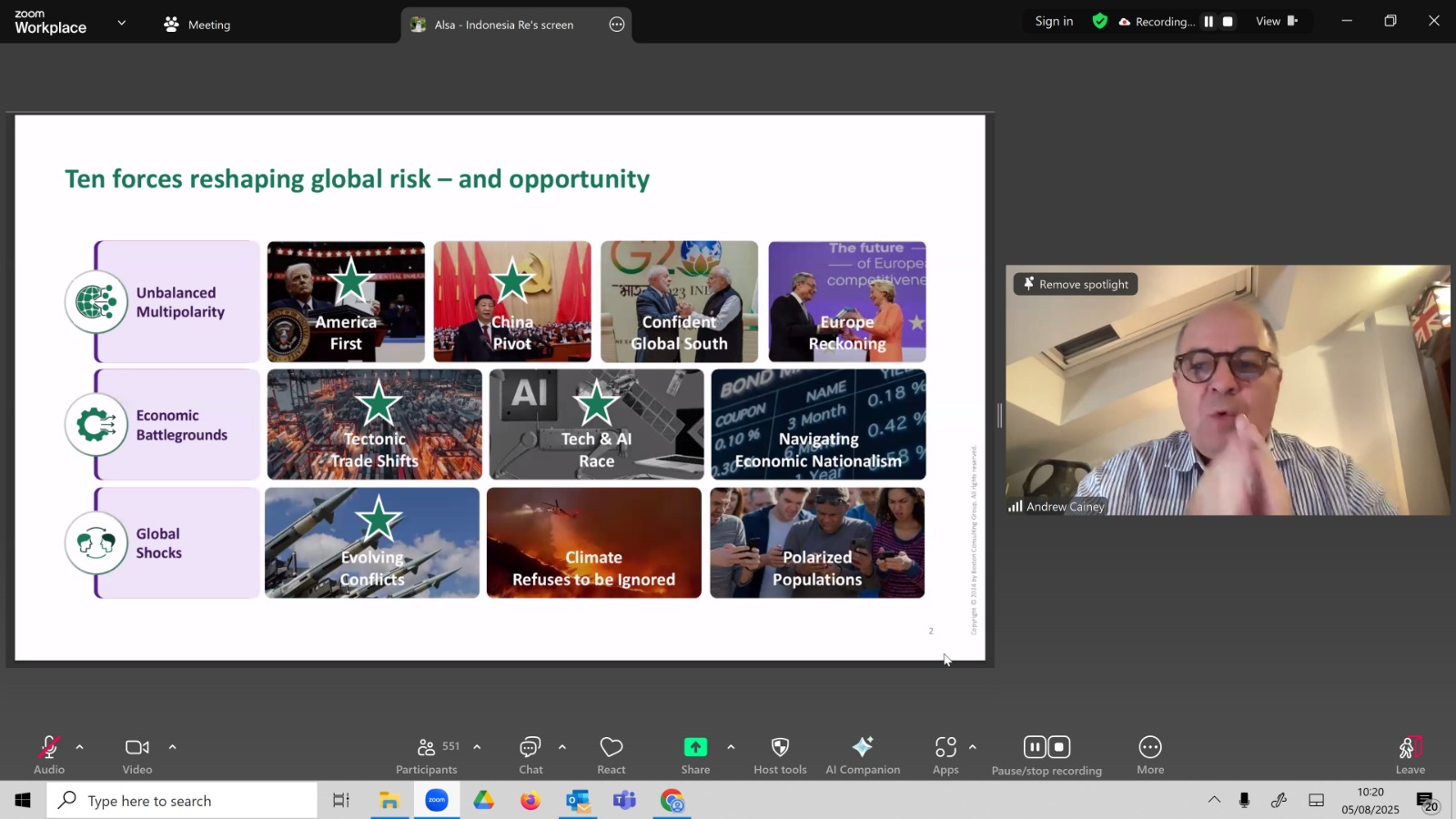Pause the recording in the top bar
1456x819 pixels.
click(x=1208, y=21)
